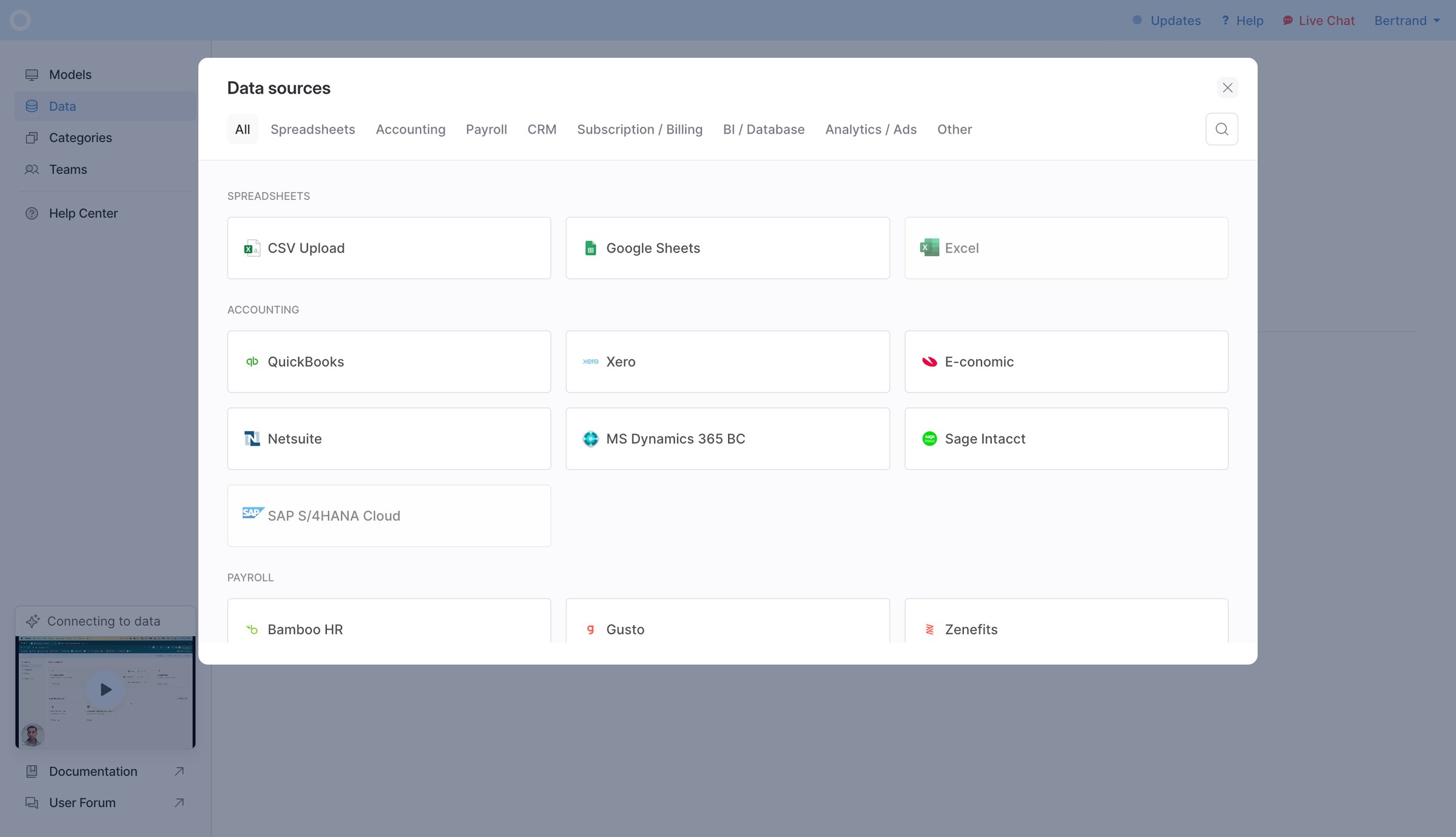Switch to the Payroll tab
The image size is (1456, 837).
click(486, 129)
